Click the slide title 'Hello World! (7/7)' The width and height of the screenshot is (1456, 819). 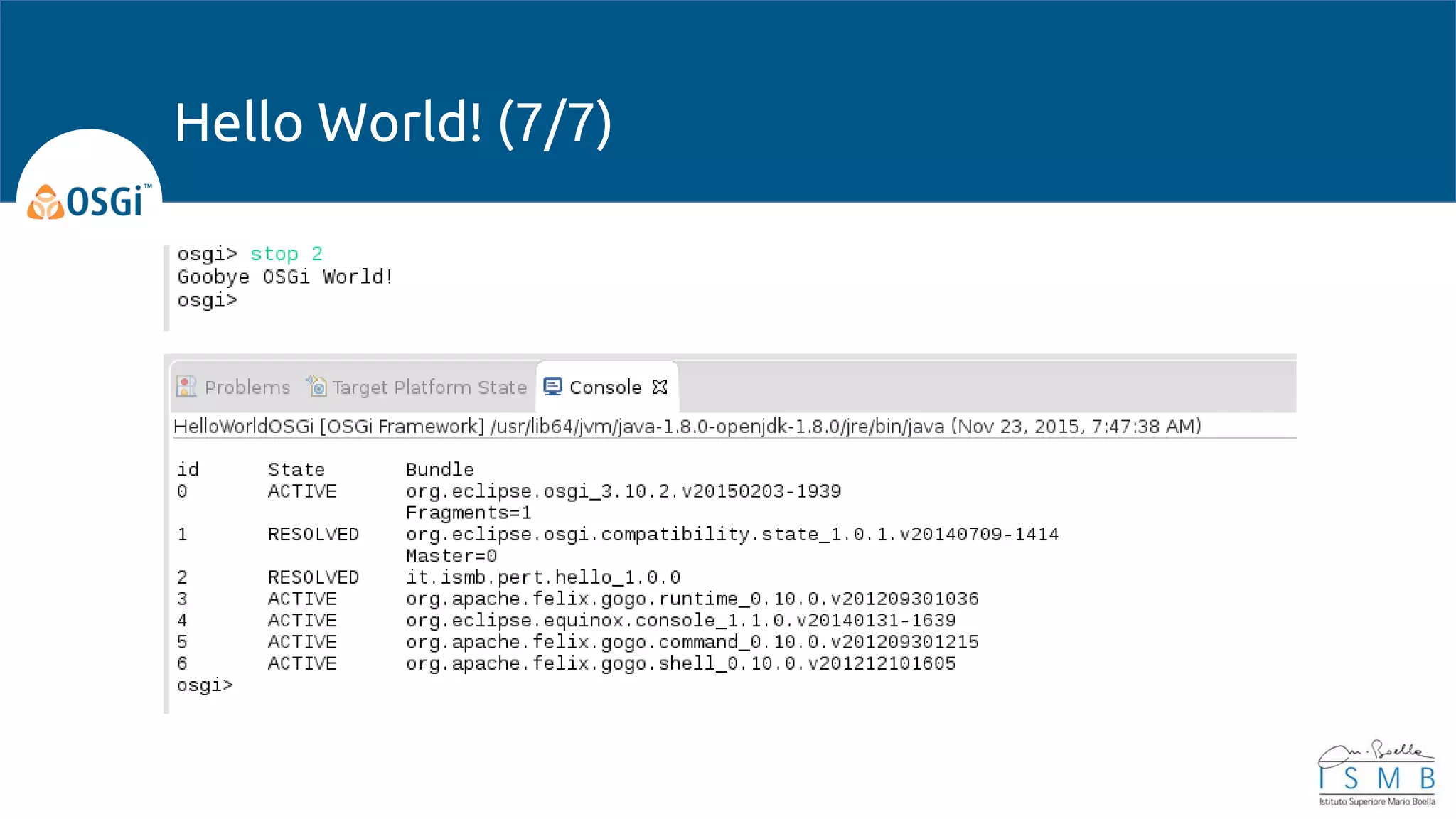[x=393, y=123]
